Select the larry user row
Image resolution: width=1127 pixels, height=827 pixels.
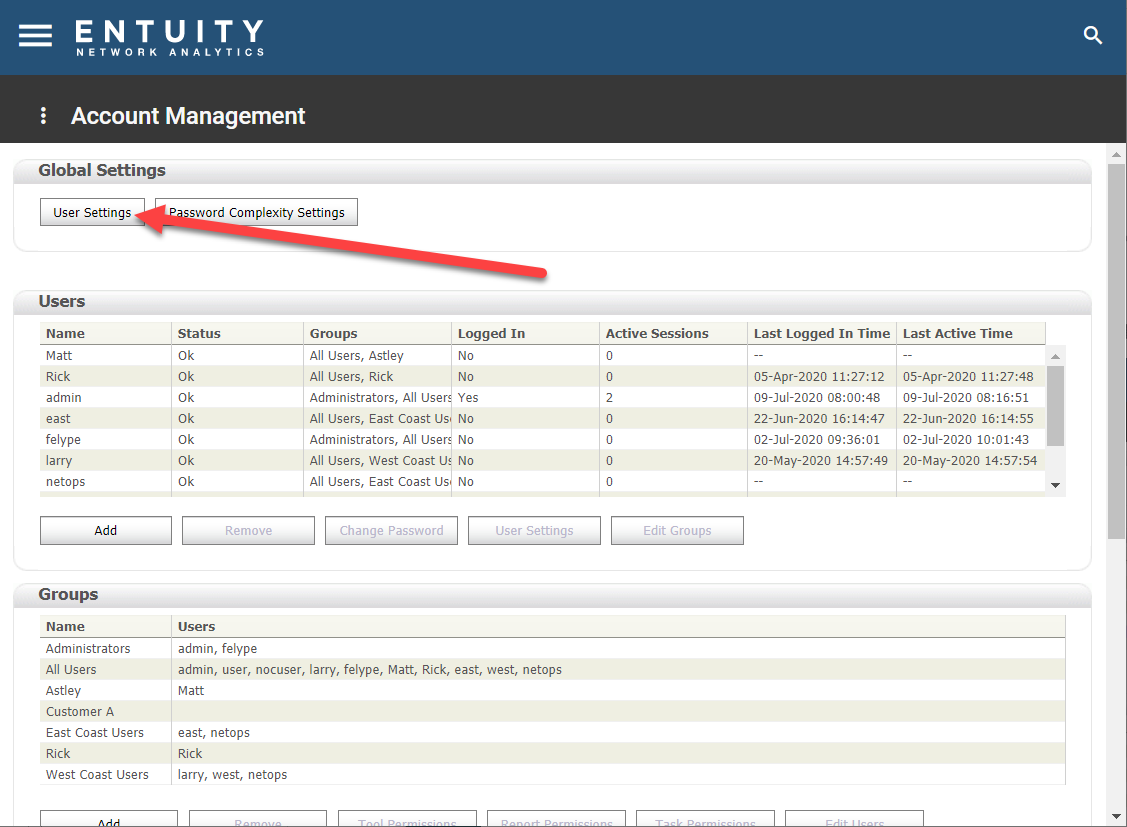[x=543, y=461]
